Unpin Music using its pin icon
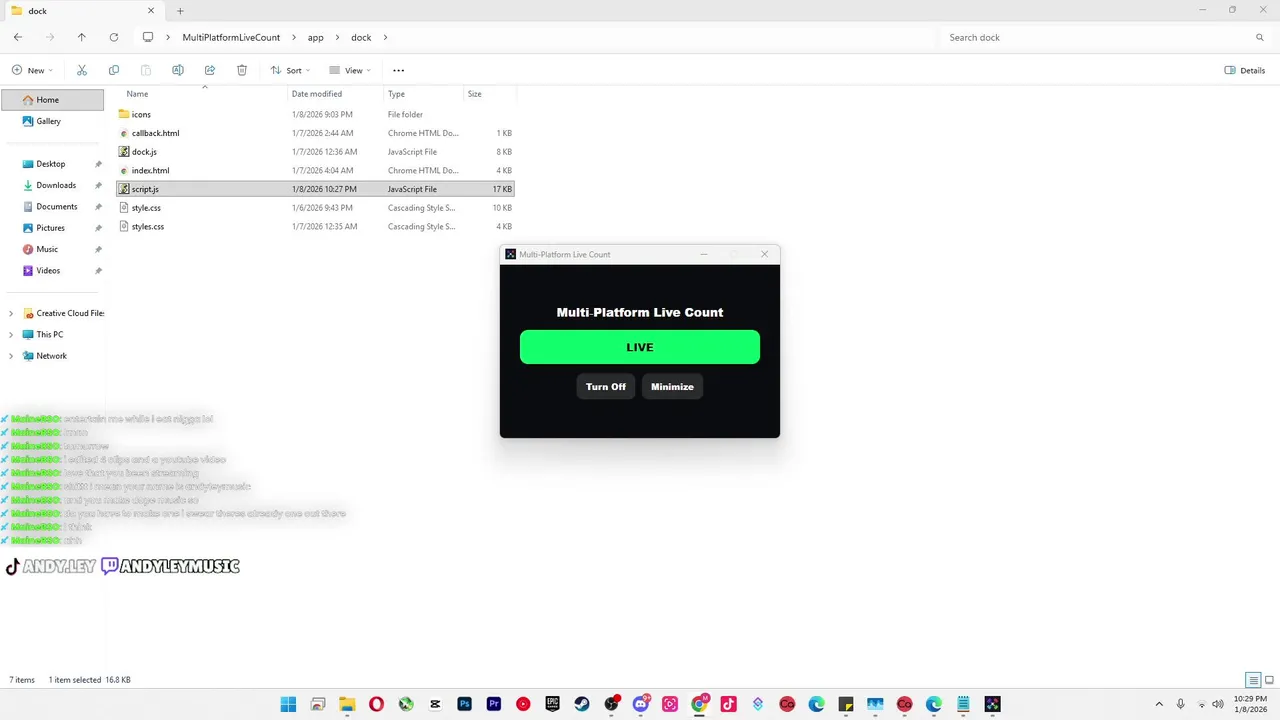Screen dimensions: 1280x720 (x=98, y=249)
